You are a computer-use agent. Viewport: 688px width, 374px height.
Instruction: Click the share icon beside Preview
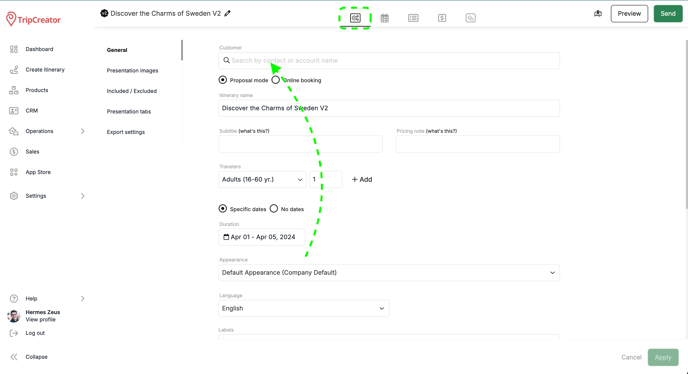click(598, 14)
